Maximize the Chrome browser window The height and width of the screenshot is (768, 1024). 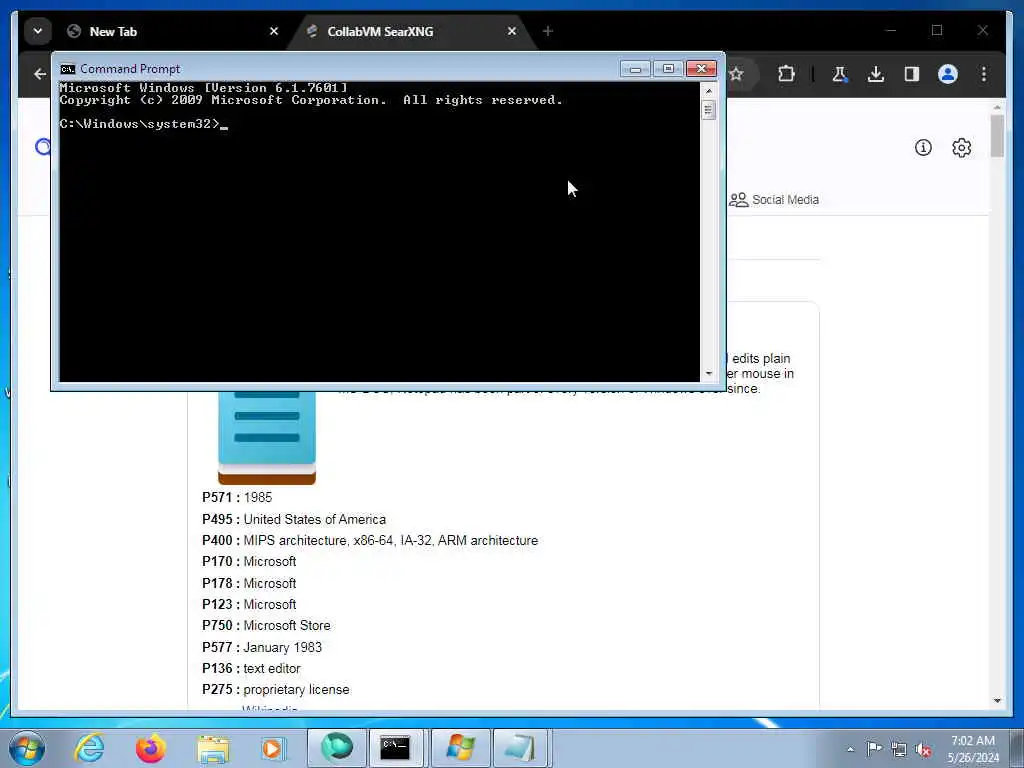pyautogui.click(x=937, y=31)
